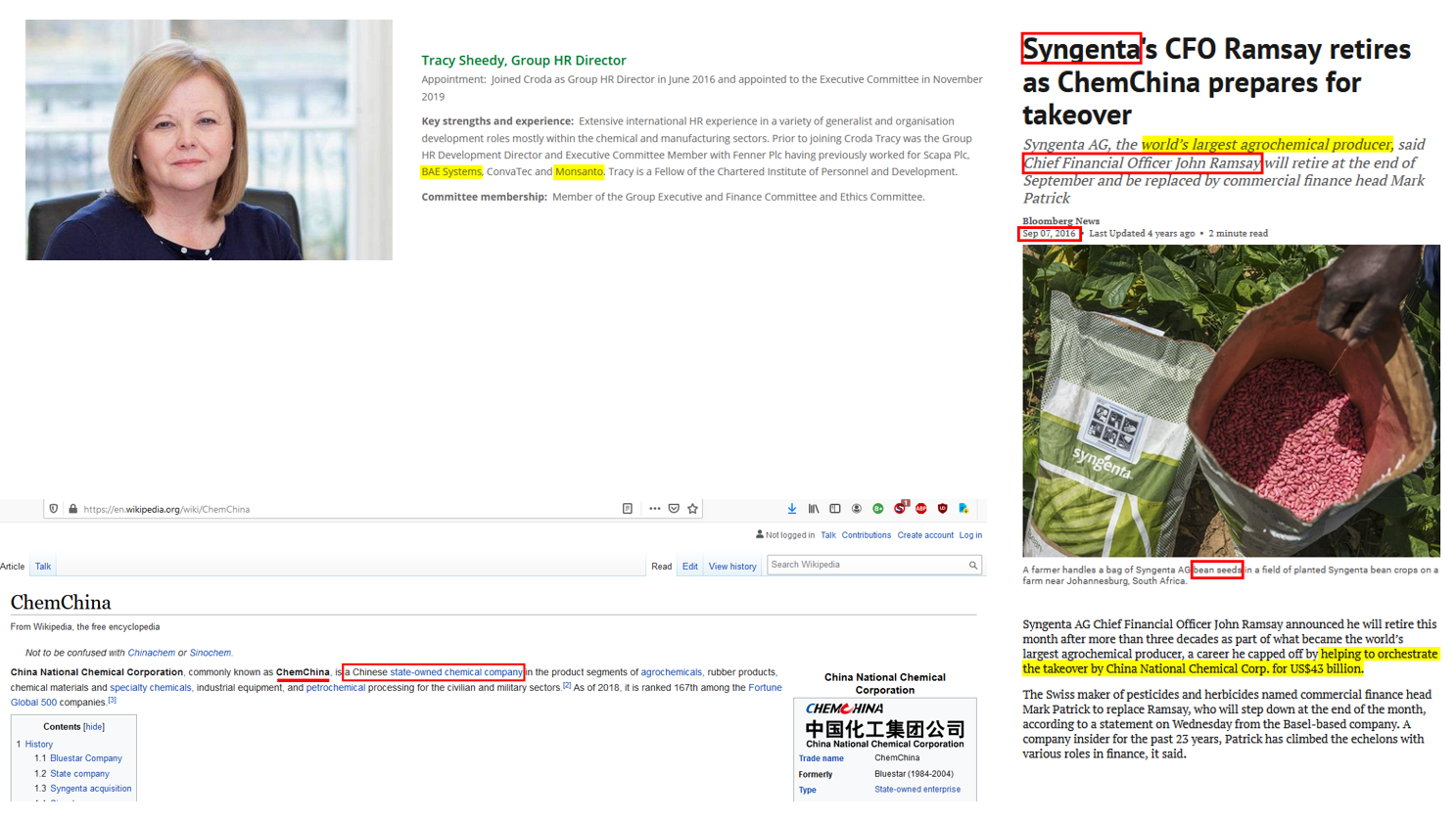Follow the Sinochem link
1456x822 pixels.
point(211,653)
